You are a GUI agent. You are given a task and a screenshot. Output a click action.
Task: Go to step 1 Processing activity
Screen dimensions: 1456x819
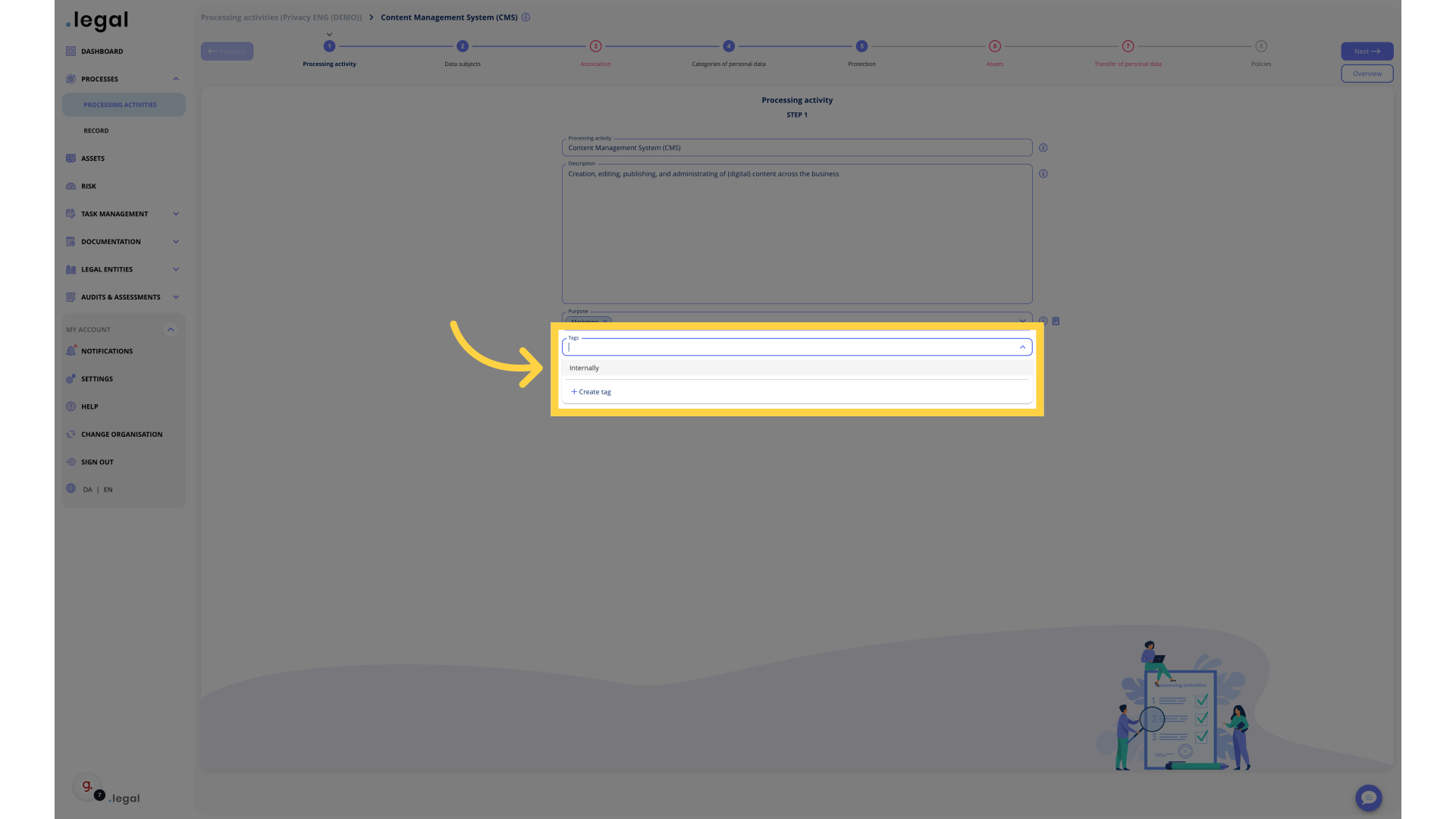pyautogui.click(x=329, y=46)
